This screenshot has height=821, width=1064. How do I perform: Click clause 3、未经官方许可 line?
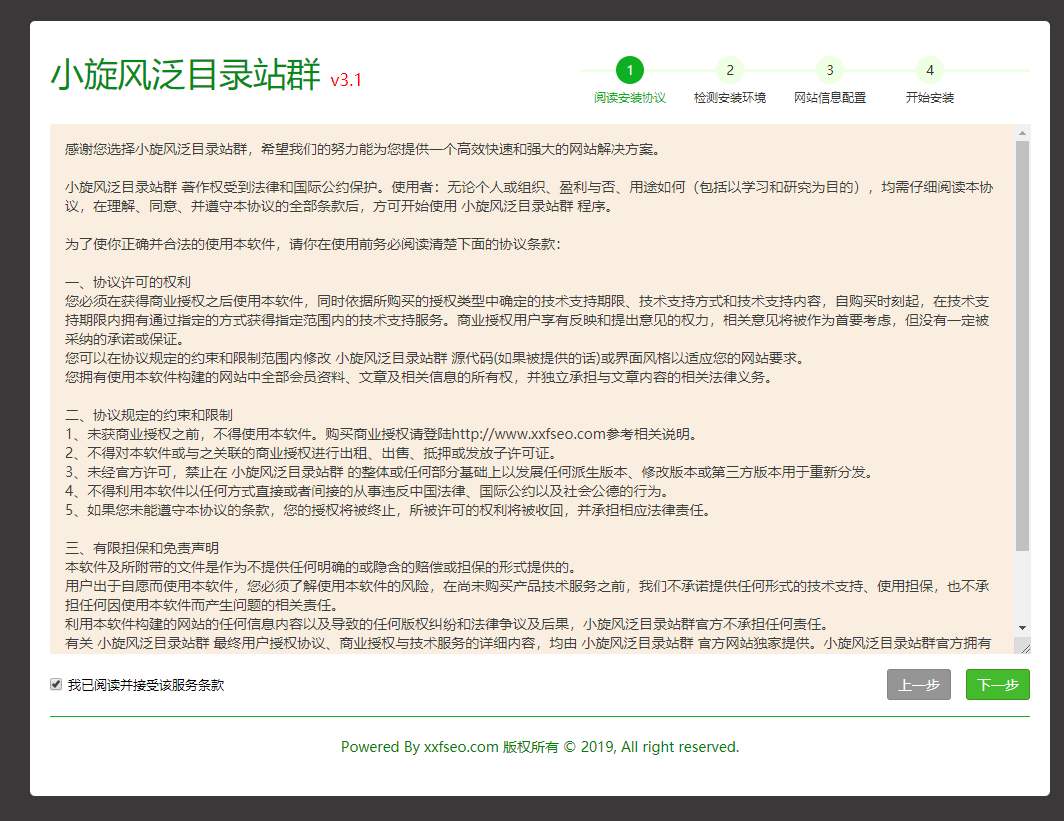[x=470, y=472]
